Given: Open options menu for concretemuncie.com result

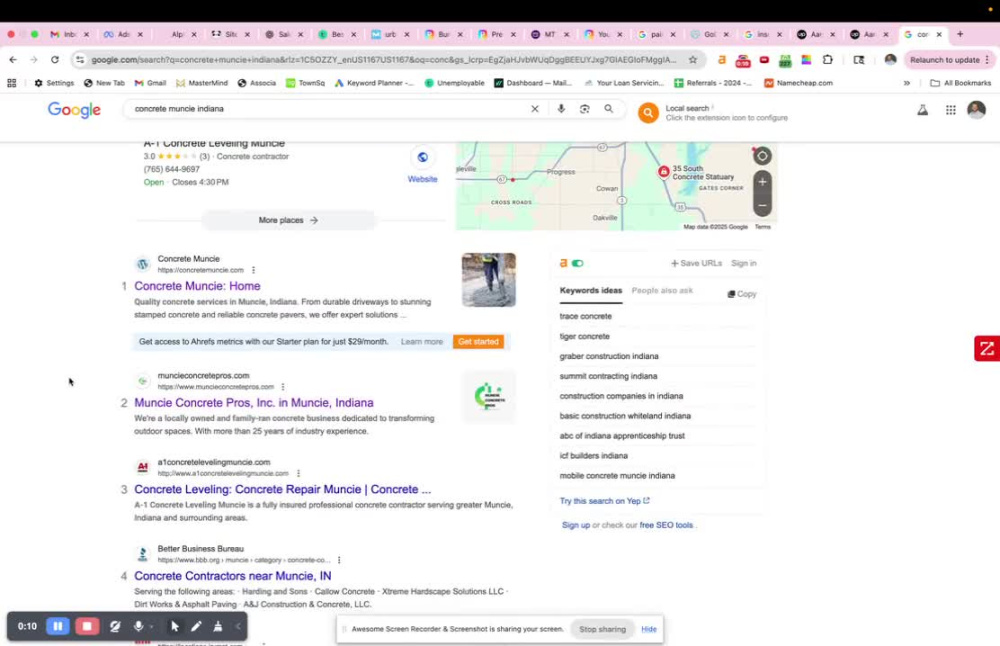Looking at the screenshot, I should (x=253, y=270).
